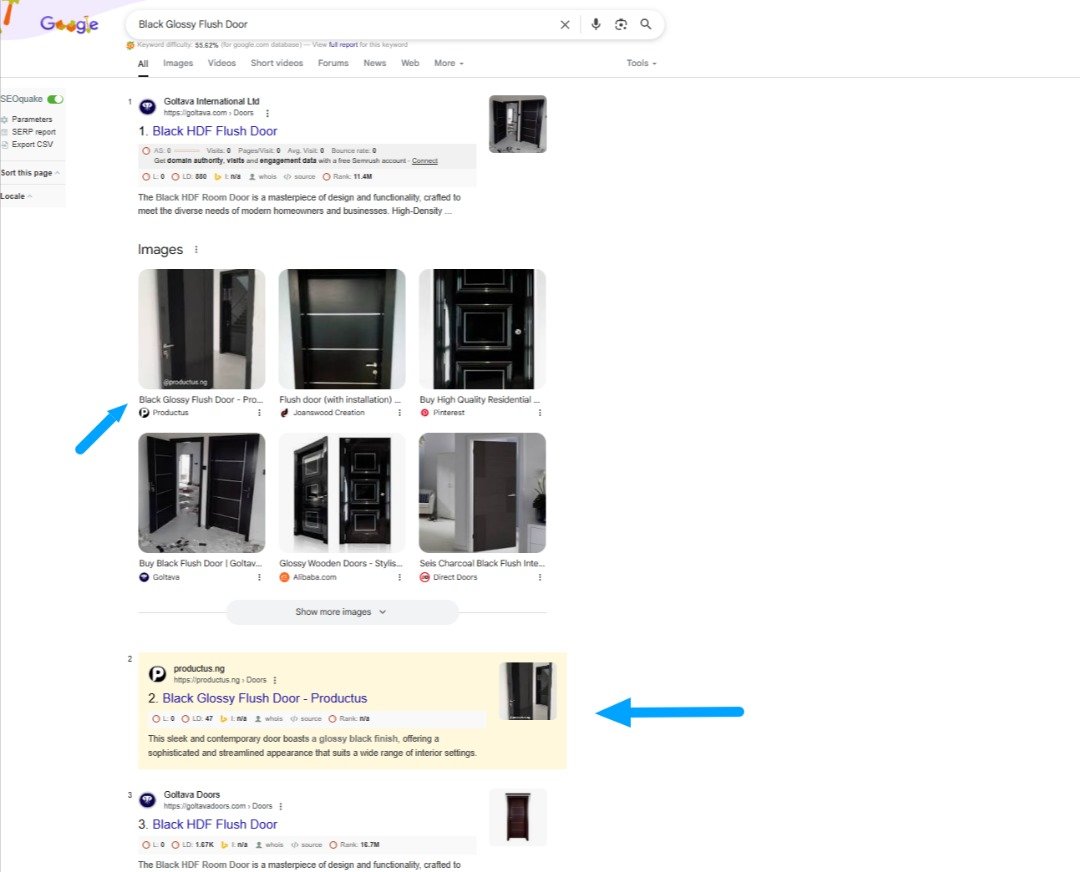Screen dimensions: 1080x872
Task: Open the Goltava Doors Black HDF result
Action: (214, 824)
